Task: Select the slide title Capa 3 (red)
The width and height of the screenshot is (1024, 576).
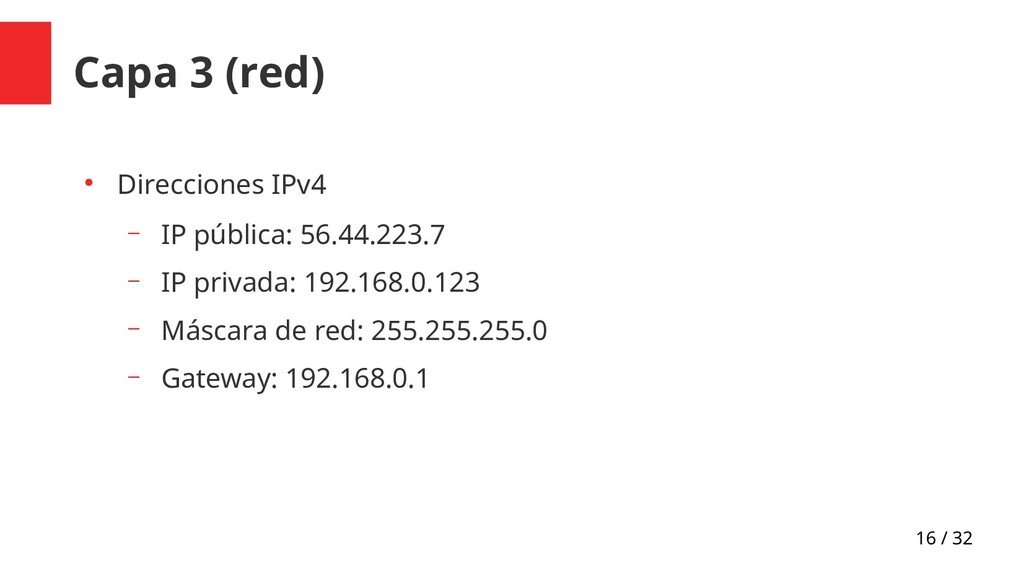Action: click(x=199, y=72)
